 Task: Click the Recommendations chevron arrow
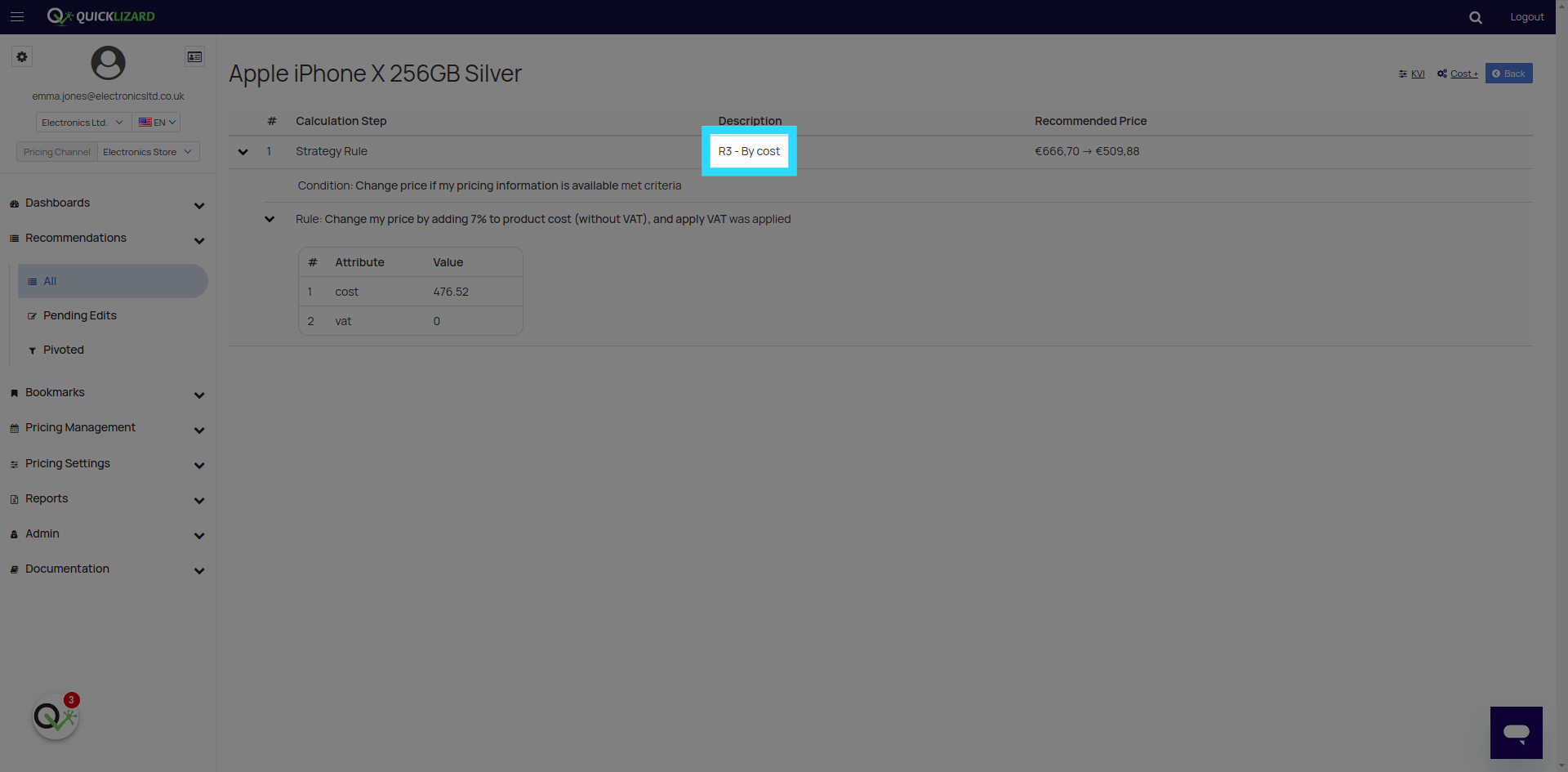(199, 241)
